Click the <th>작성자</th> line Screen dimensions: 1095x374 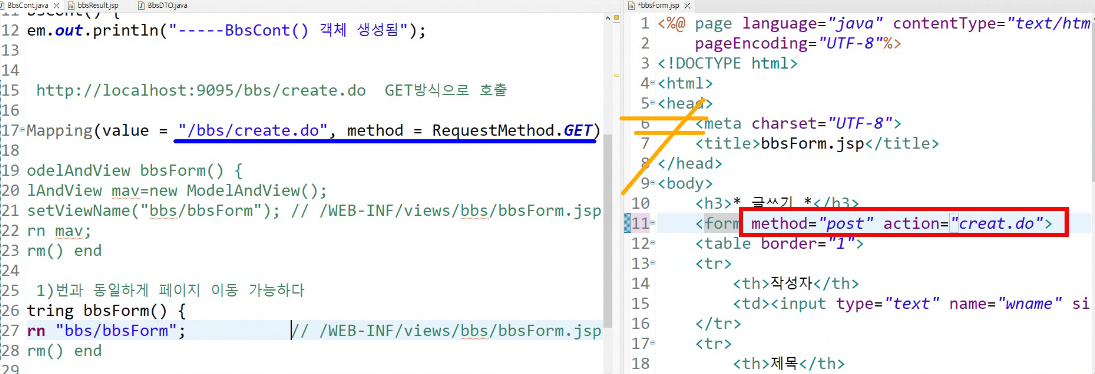click(x=795, y=284)
